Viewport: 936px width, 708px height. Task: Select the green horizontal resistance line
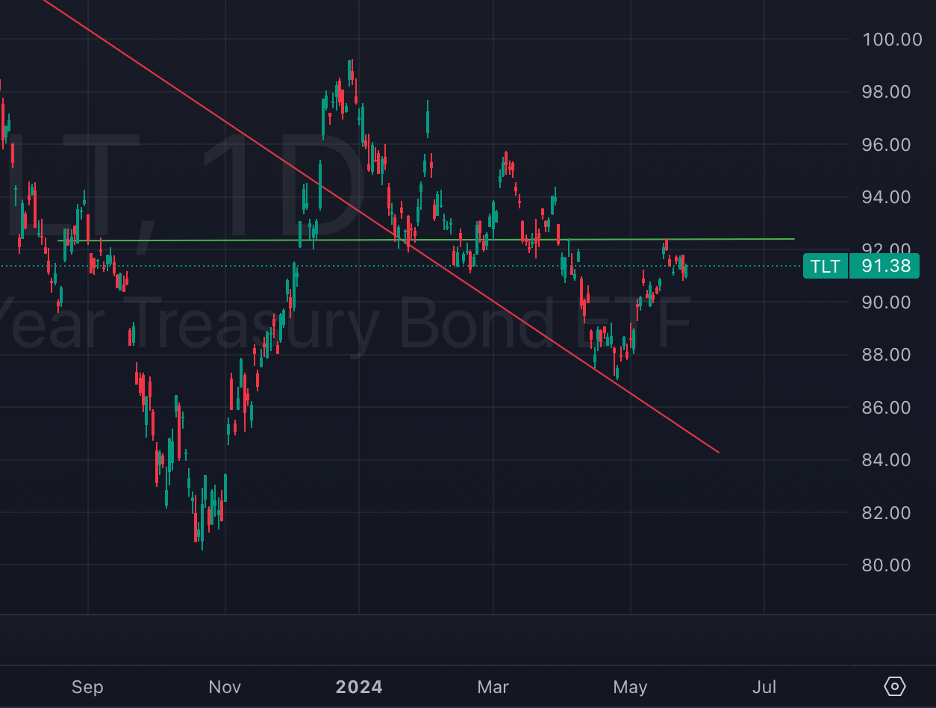pyautogui.click(x=426, y=240)
